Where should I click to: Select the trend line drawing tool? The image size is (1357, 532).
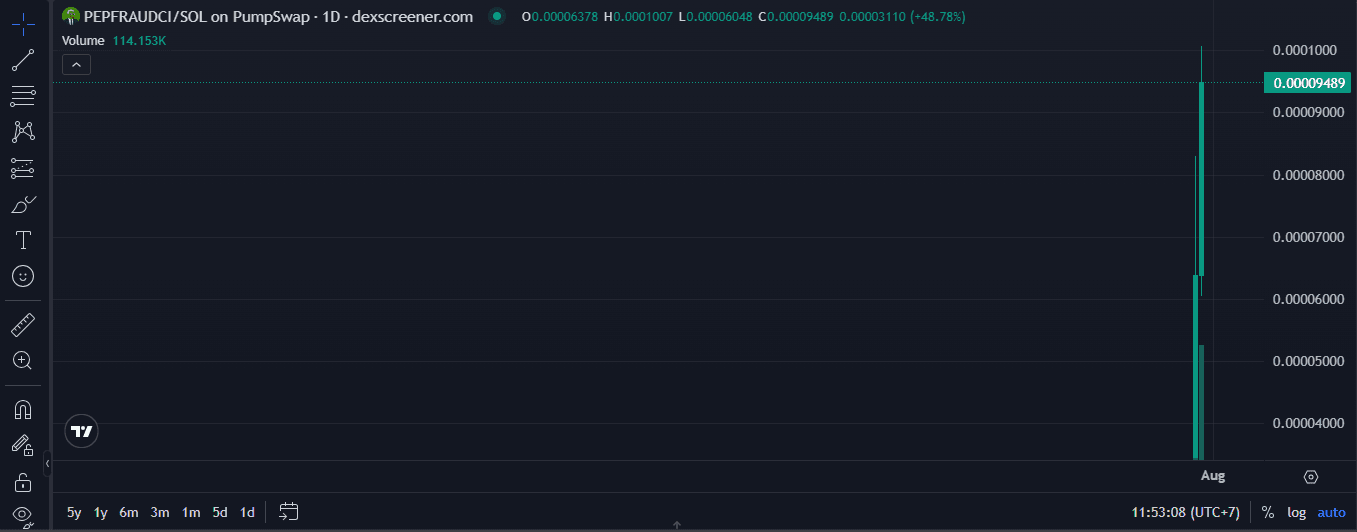point(23,60)
